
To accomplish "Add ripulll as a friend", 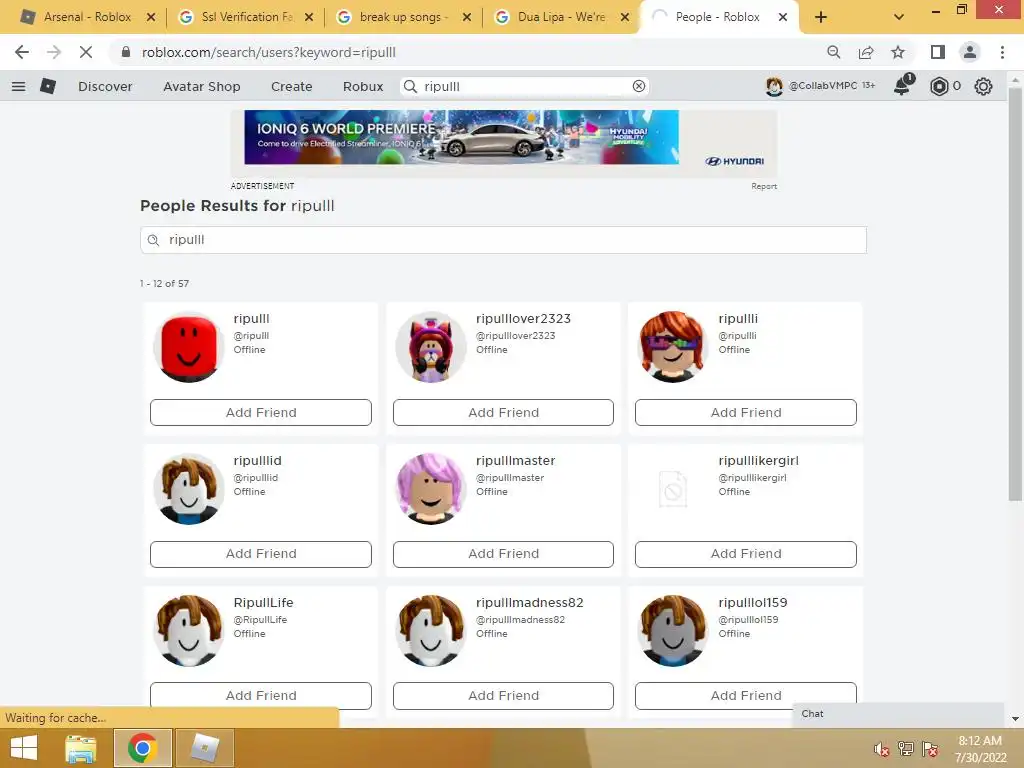I will pos(261,412).
